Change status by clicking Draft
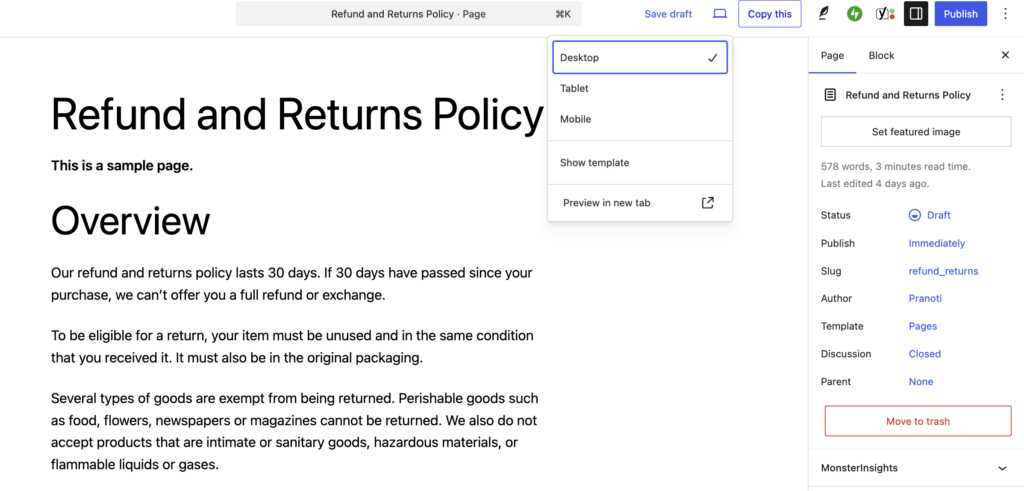Viewport: 1024px width, 491px height. pos(938,215)
